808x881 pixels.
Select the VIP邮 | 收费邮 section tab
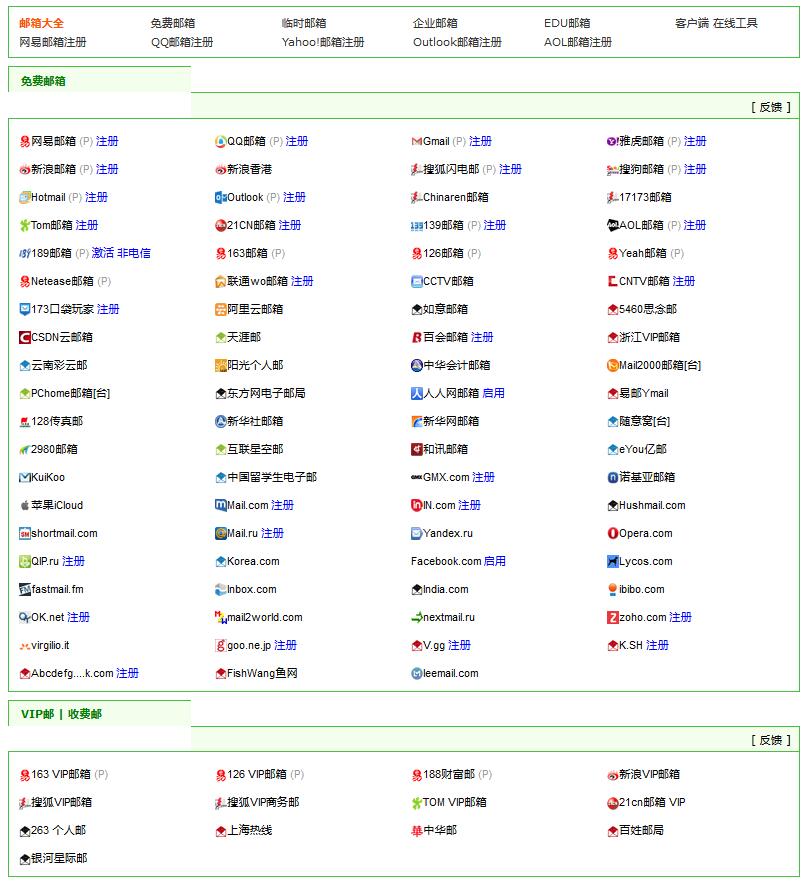(x=61, y=714)
